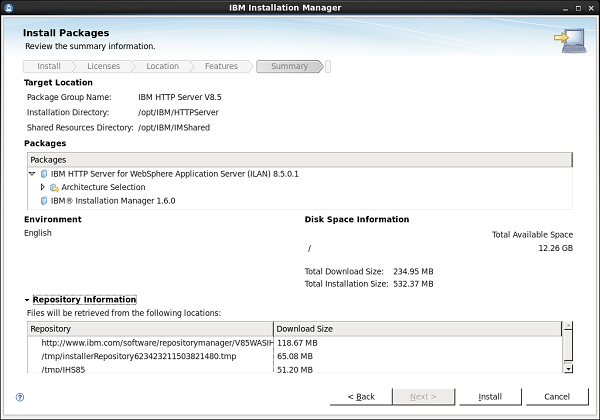This screenshot has height=420, width=600.
Task: Minimize the IBM Installation Manager window
Action: (x=566, y=8)
